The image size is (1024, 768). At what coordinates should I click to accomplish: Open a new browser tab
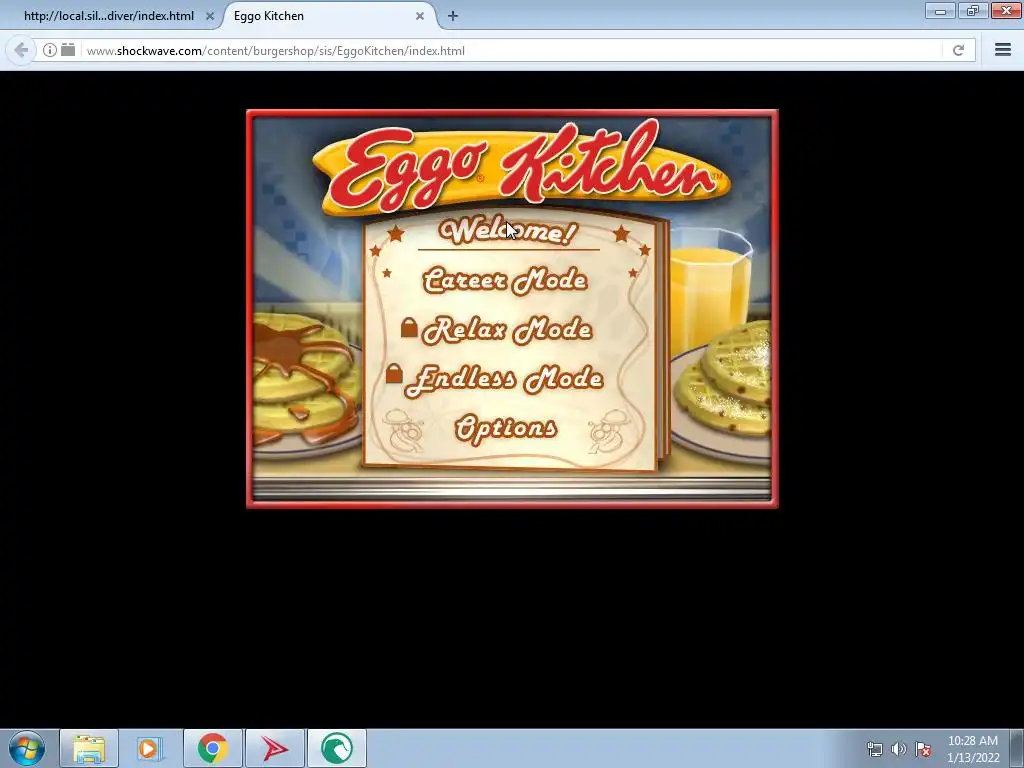pyautogui.click(x=453, y=16)
